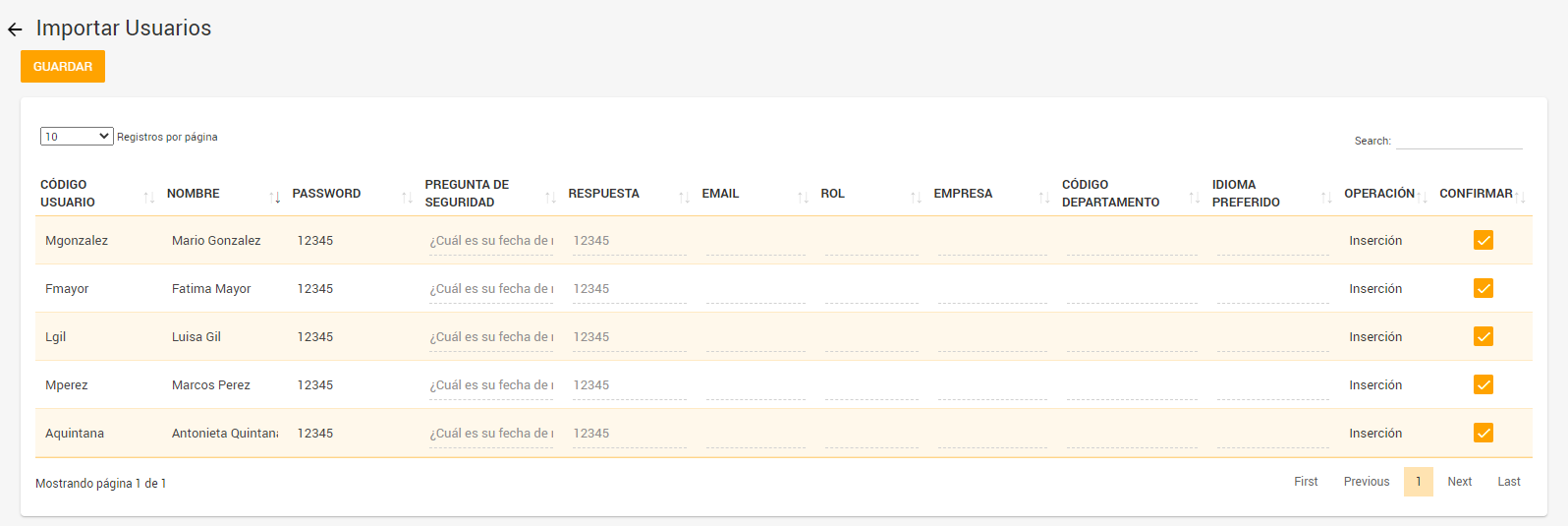The width and height of the screenshot is (1568, 526).
Task: Edit the Respuesta field for Lgil
Action: pos(630,337)
